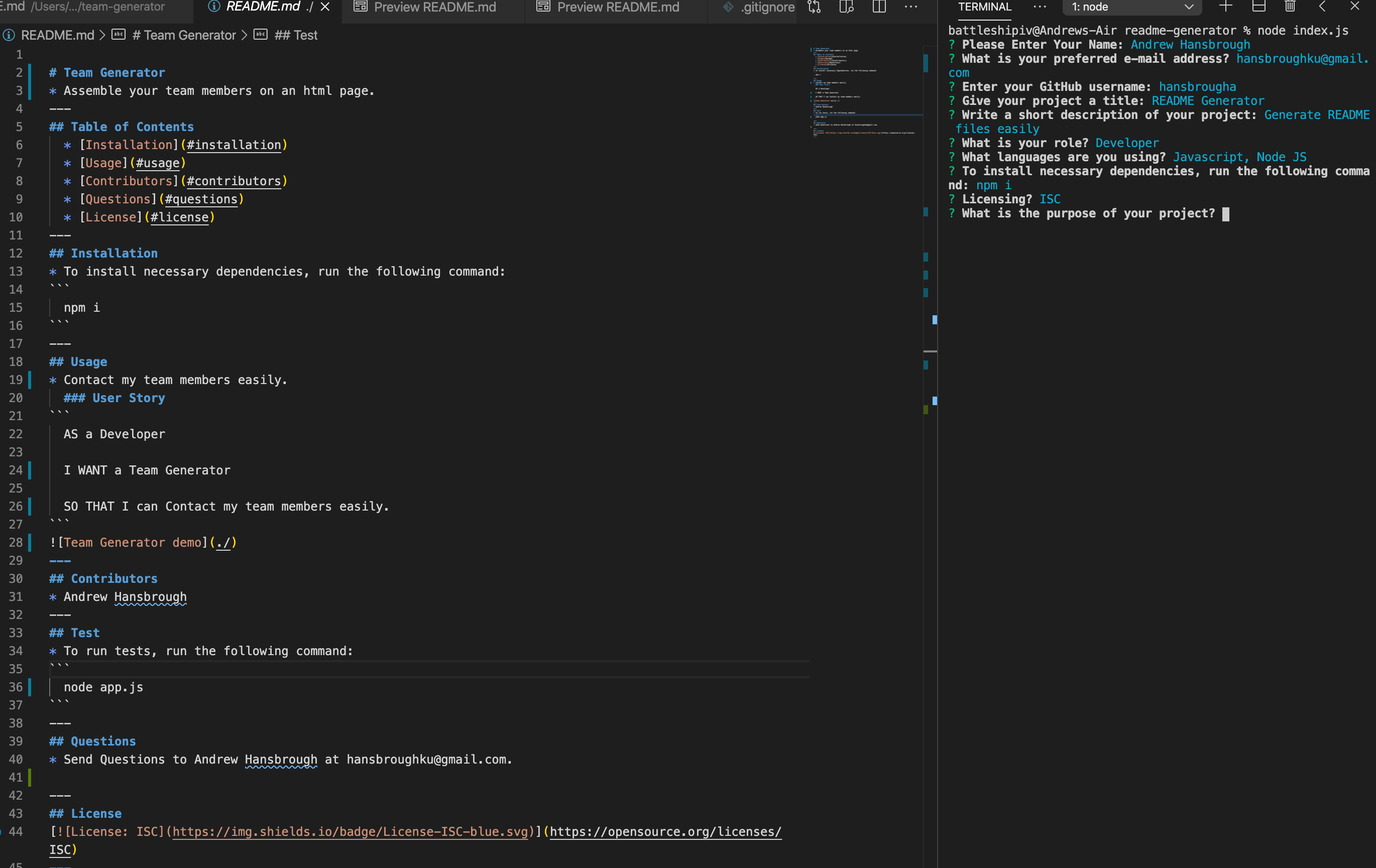The image size is (1376, 868).
Task: Click the preview icon of second Preview README.md tab
Action: [x=543, y=7]
